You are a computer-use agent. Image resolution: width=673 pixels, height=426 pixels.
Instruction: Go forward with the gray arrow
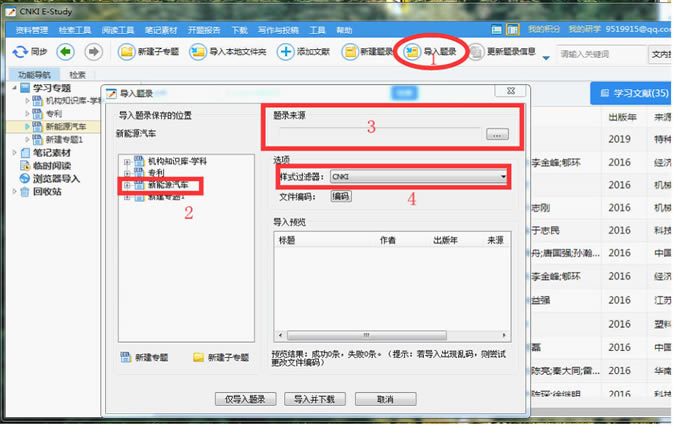94,52
